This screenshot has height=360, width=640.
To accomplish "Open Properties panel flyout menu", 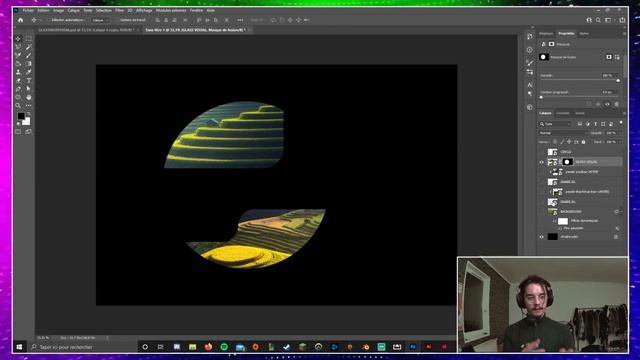I will [x=624, y=33].
